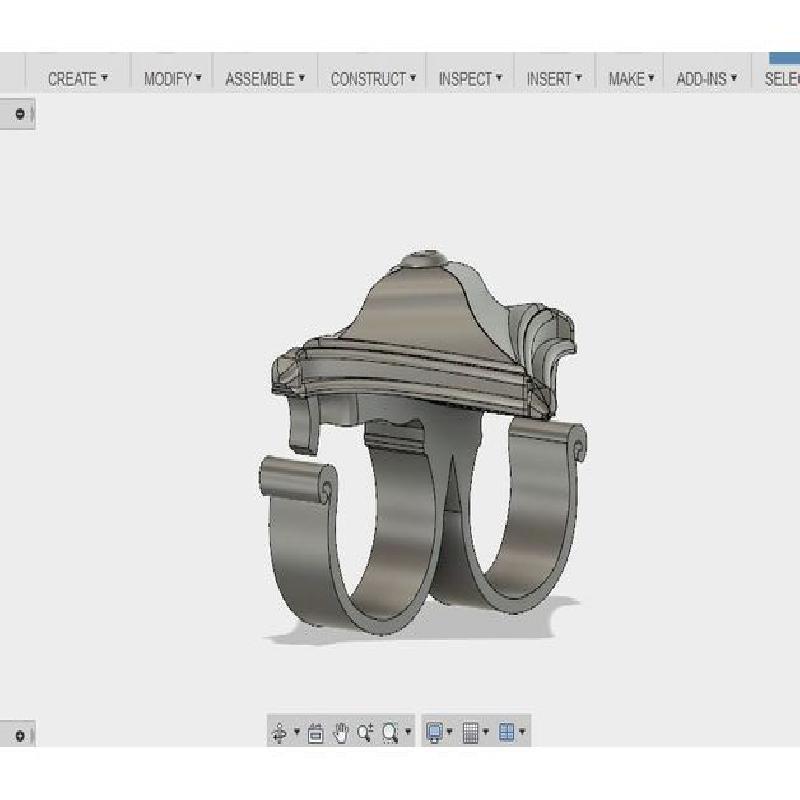Toggle the top-left panel collapse dot

pos(19,114)
